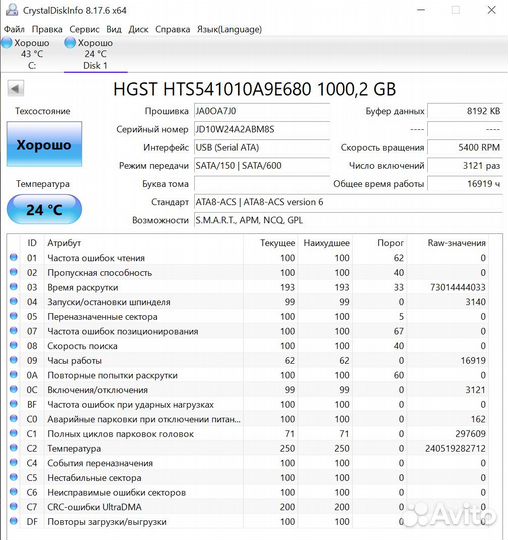Click the blue status orb for Disk 1
The width and height of the screenshot is (508, 540).
(x=70, y=43)
